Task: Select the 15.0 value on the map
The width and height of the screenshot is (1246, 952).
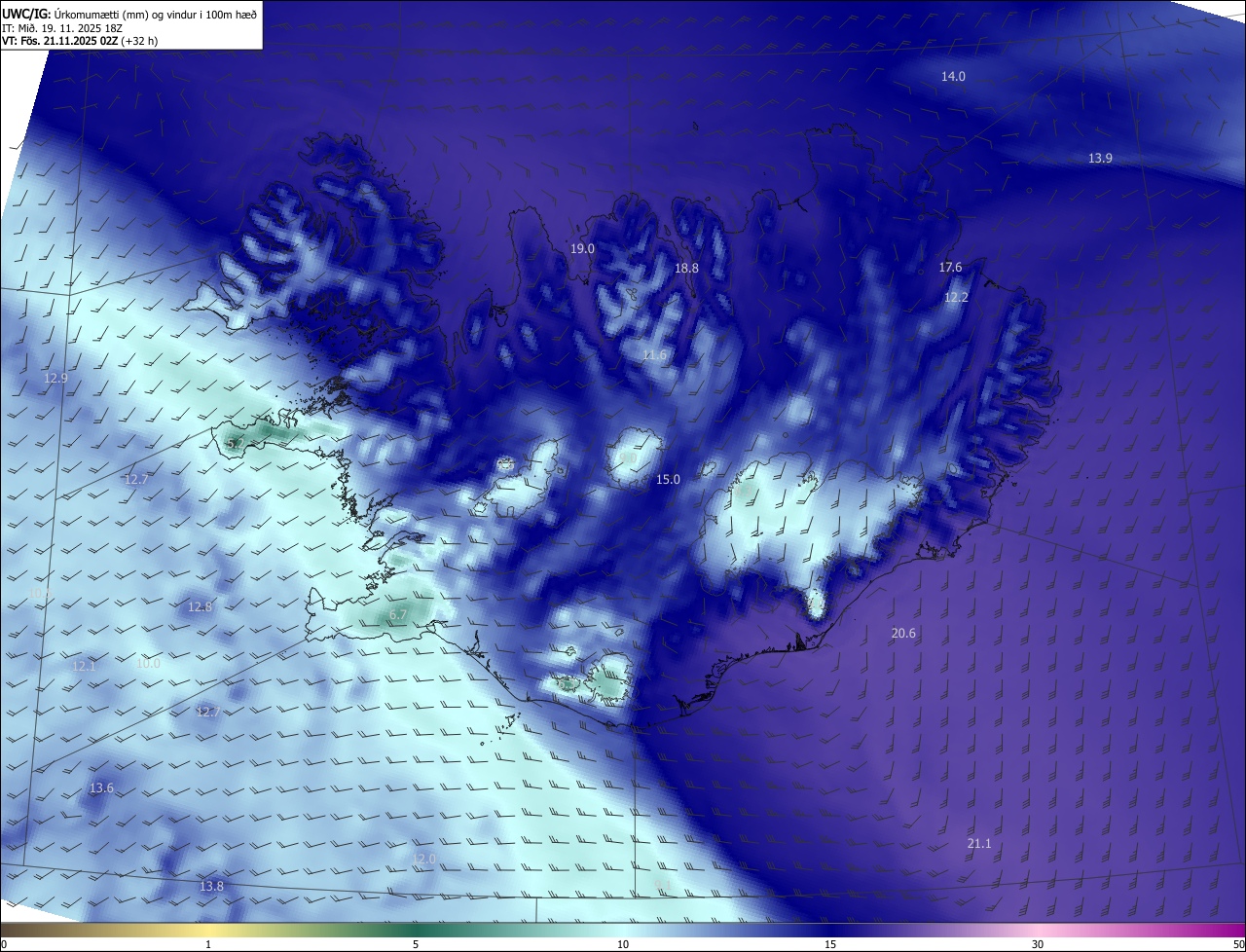Action: 668,479
